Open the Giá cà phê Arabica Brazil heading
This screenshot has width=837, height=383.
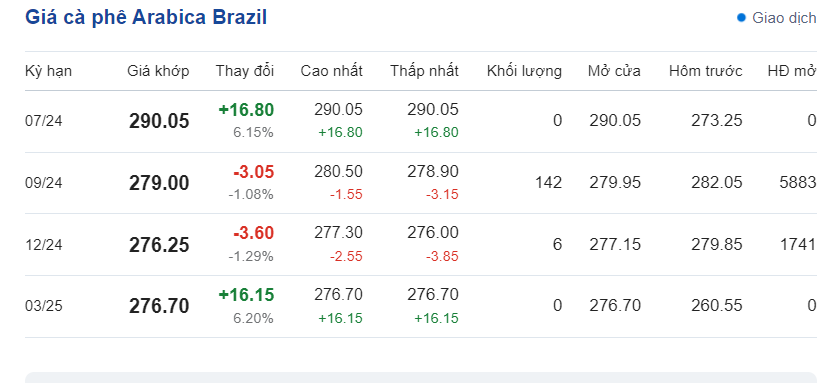click(x=146, y=18)
